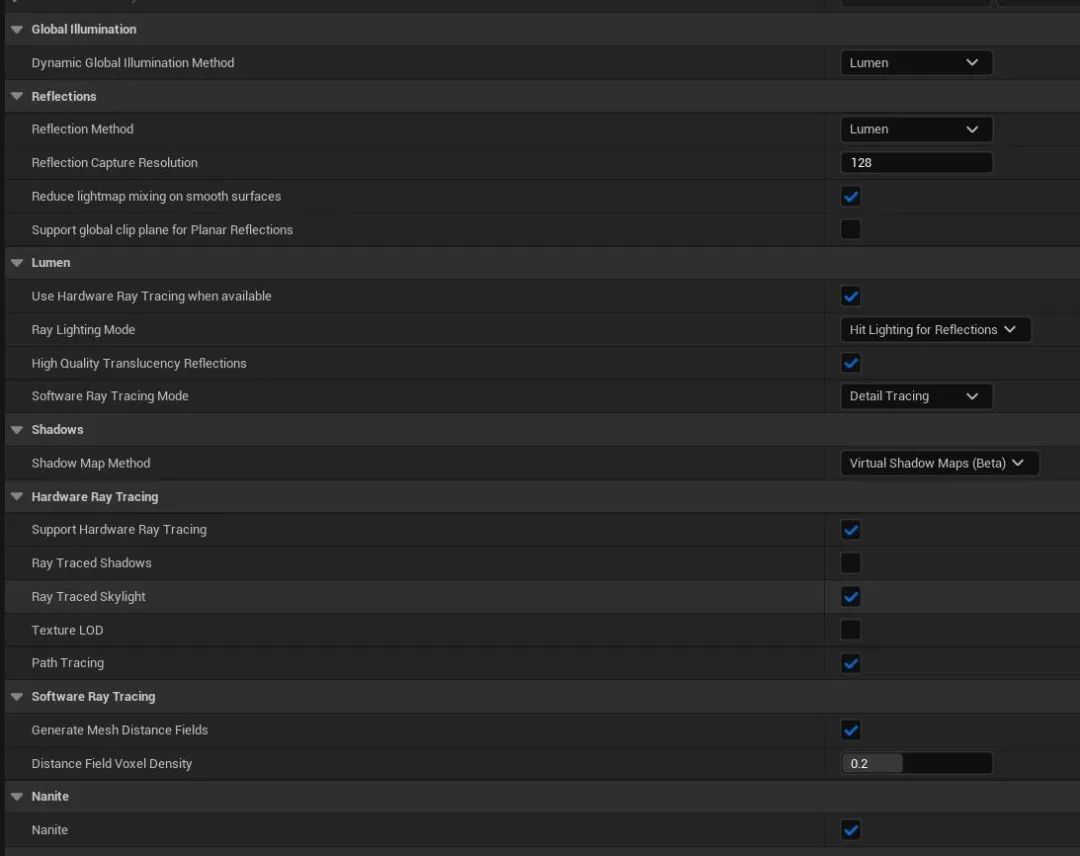Viewport: 1080px width, 856px height.
Task: Collapse the Global Illumination section
Action: click(x=17, y=30)
